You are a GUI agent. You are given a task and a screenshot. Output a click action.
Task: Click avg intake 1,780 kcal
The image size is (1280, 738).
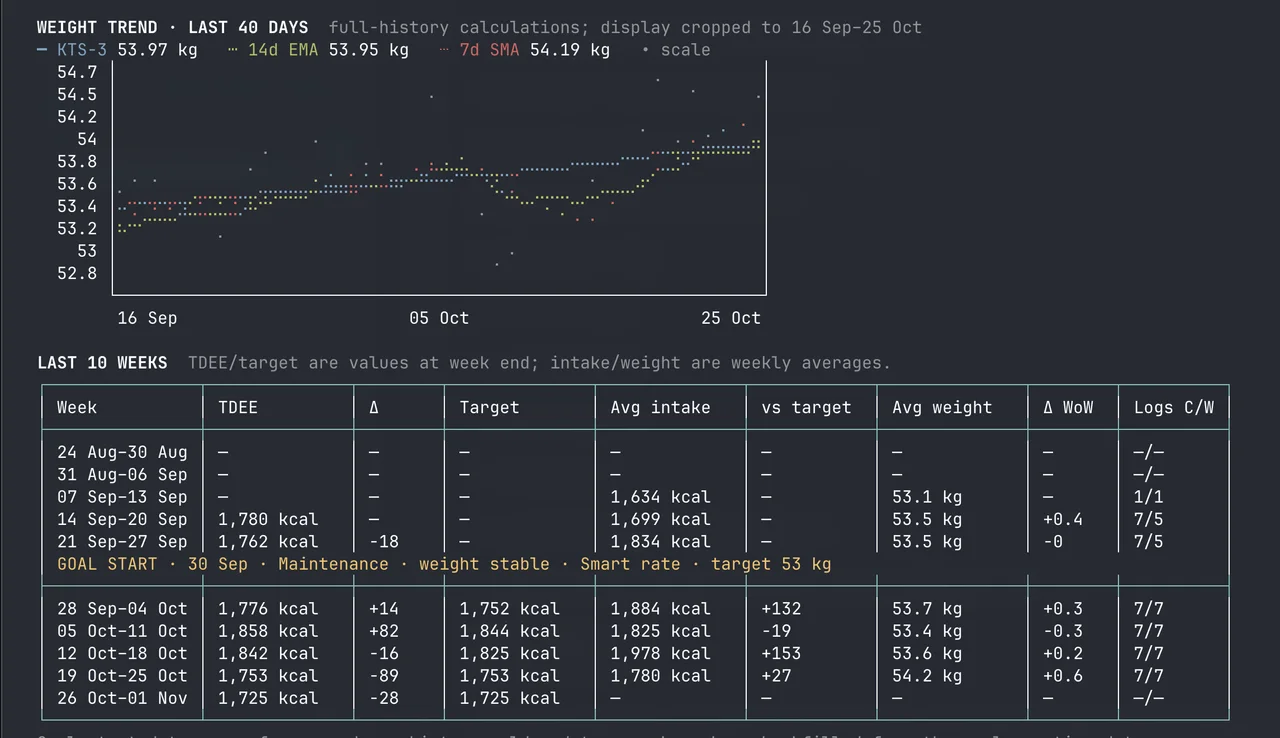[x=661, y=675]
